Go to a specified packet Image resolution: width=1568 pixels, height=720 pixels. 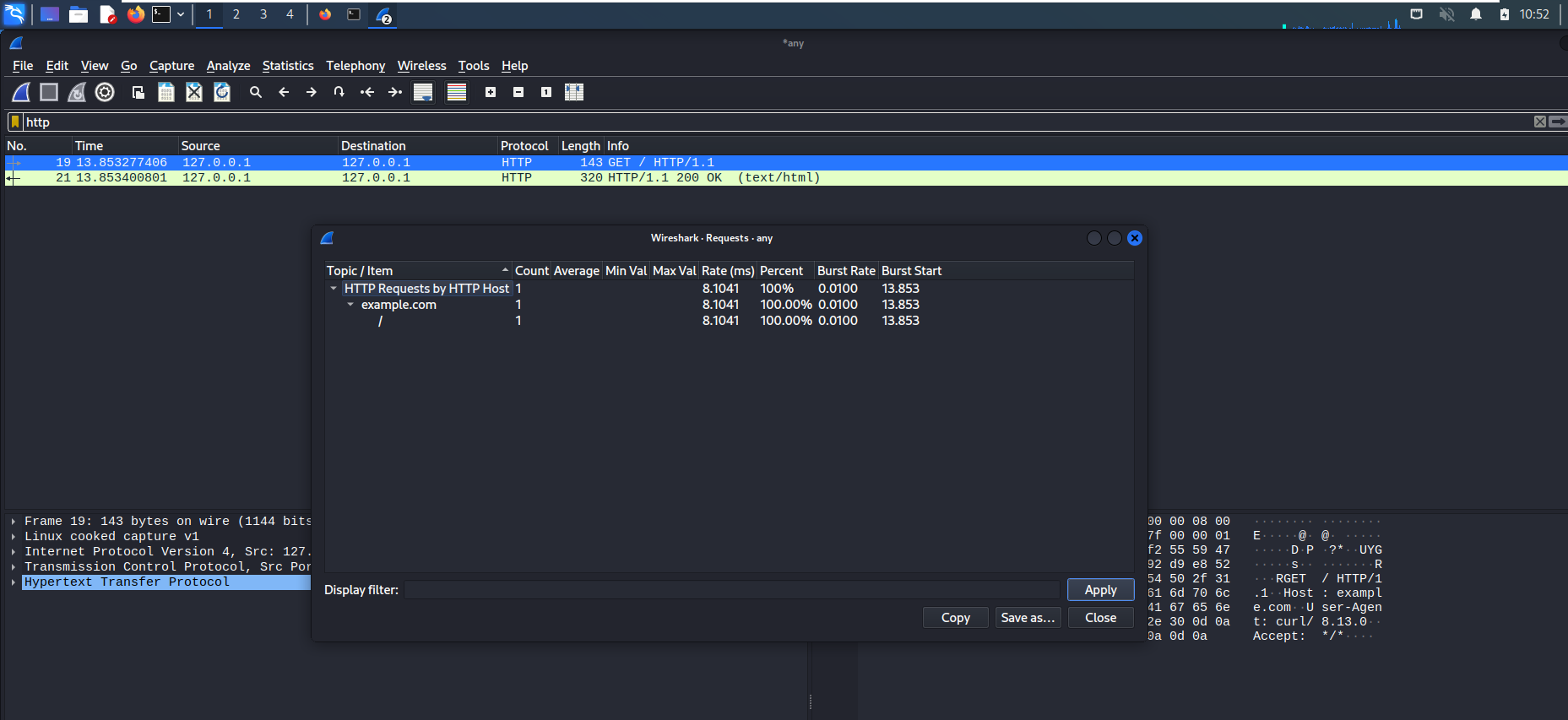tap(339, 92)
